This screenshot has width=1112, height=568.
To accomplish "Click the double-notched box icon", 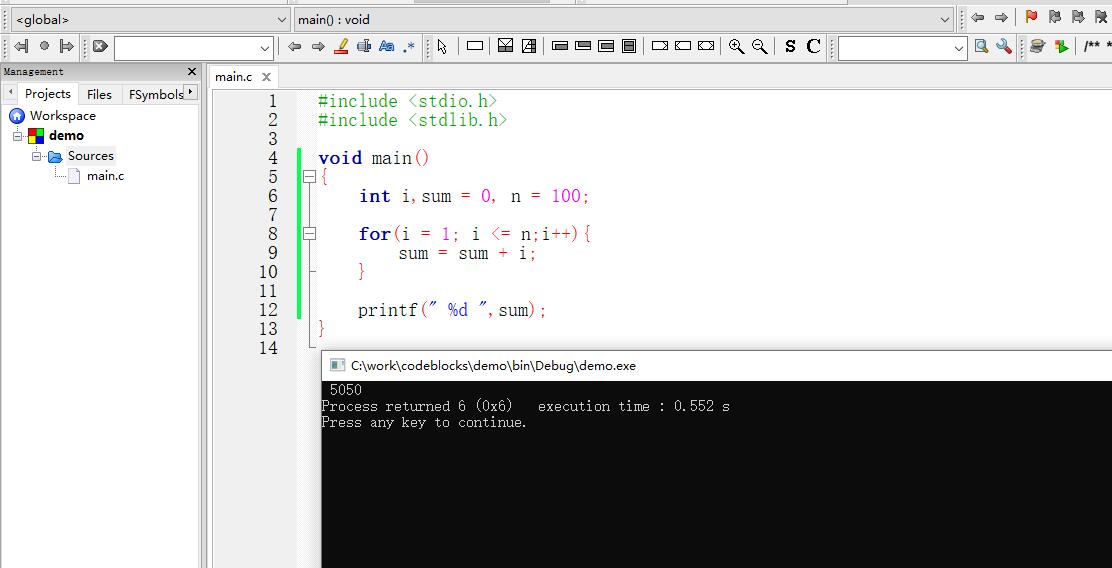I will pos(706,46).
